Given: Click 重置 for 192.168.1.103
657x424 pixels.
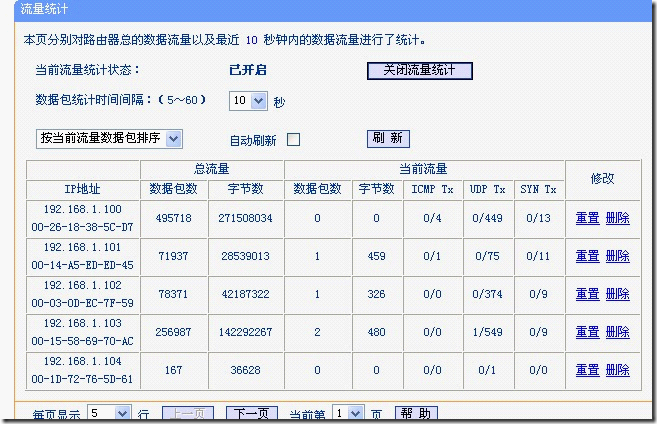Looking at the screenshot, I should pyautogui.click(x=587, y=332).
